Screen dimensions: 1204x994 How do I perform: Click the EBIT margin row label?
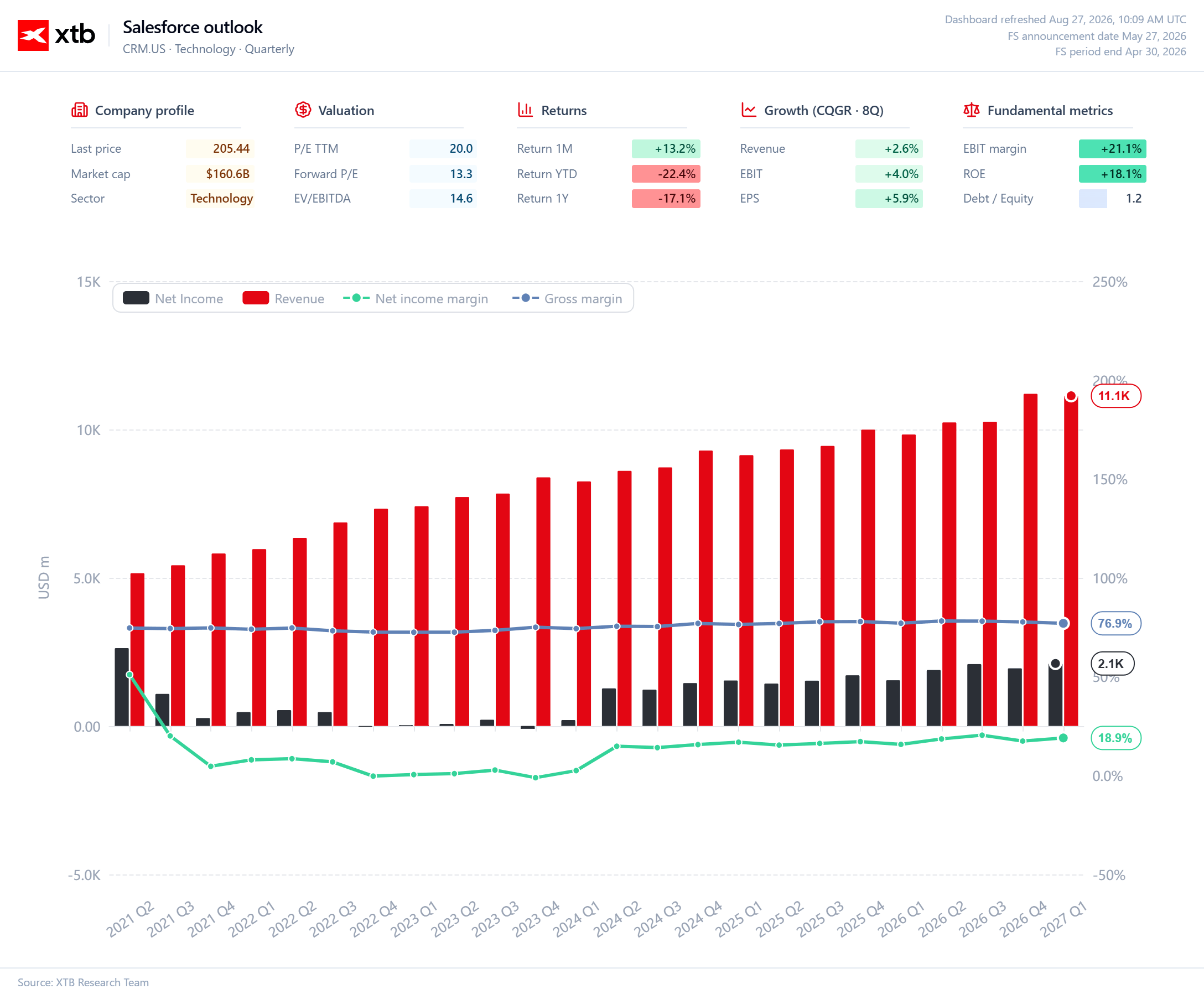[994, 149]
